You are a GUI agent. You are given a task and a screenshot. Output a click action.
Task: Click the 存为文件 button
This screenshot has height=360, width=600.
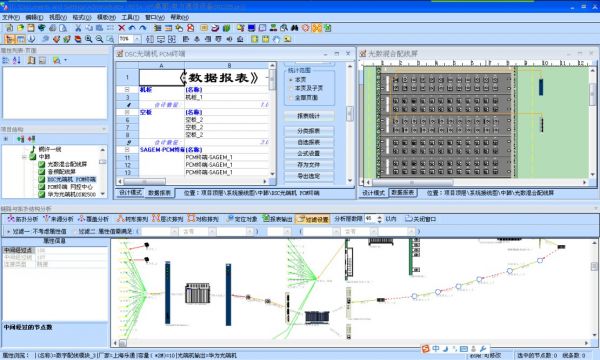[x=309, y=165]
